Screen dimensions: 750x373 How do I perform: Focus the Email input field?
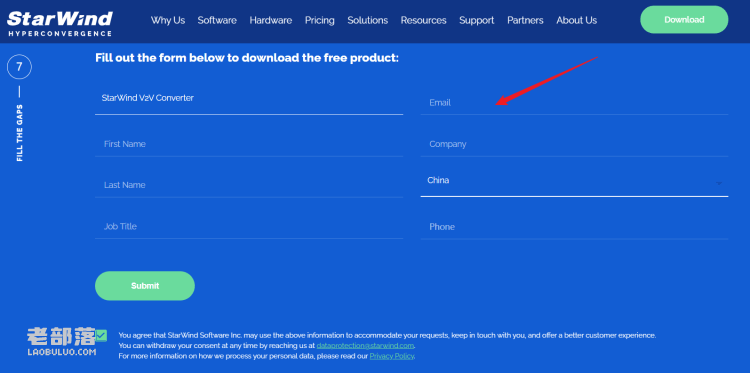click(x=574, y=102)
